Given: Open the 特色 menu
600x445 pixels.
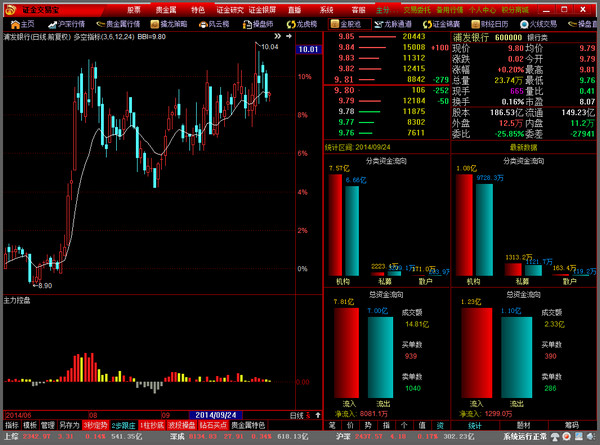Looking at the screenshot, I should pyautogui.click(x=198, y=10).
